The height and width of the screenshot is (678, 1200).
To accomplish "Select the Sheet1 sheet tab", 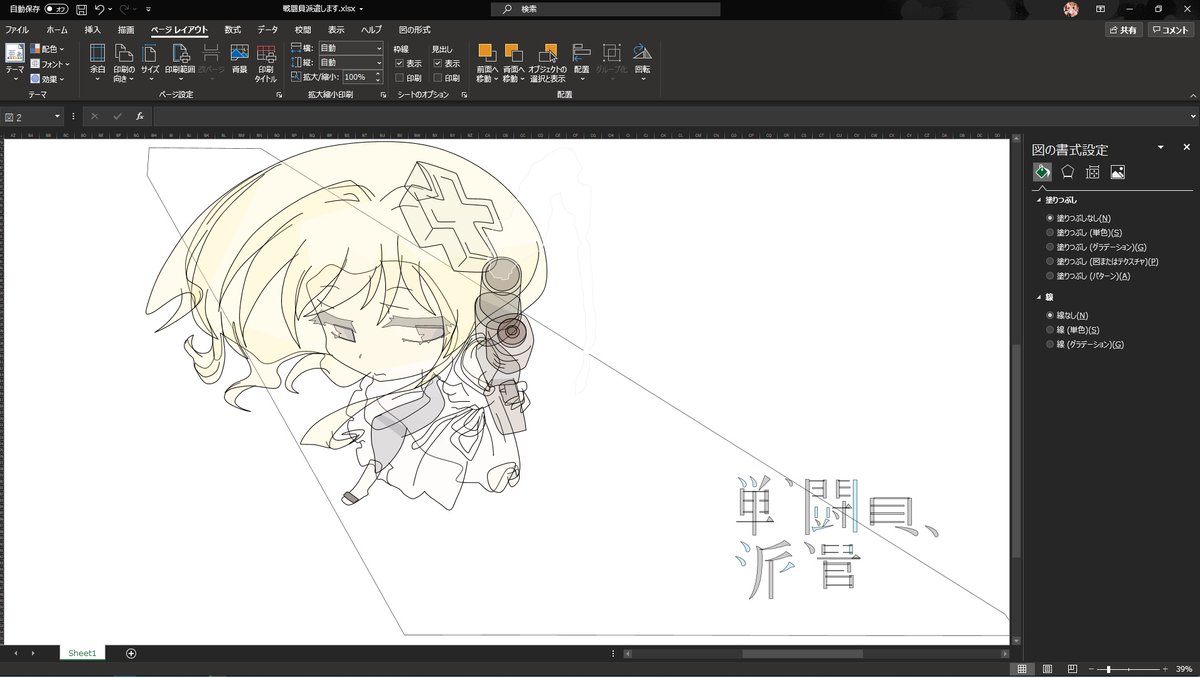I will point(82,653).
